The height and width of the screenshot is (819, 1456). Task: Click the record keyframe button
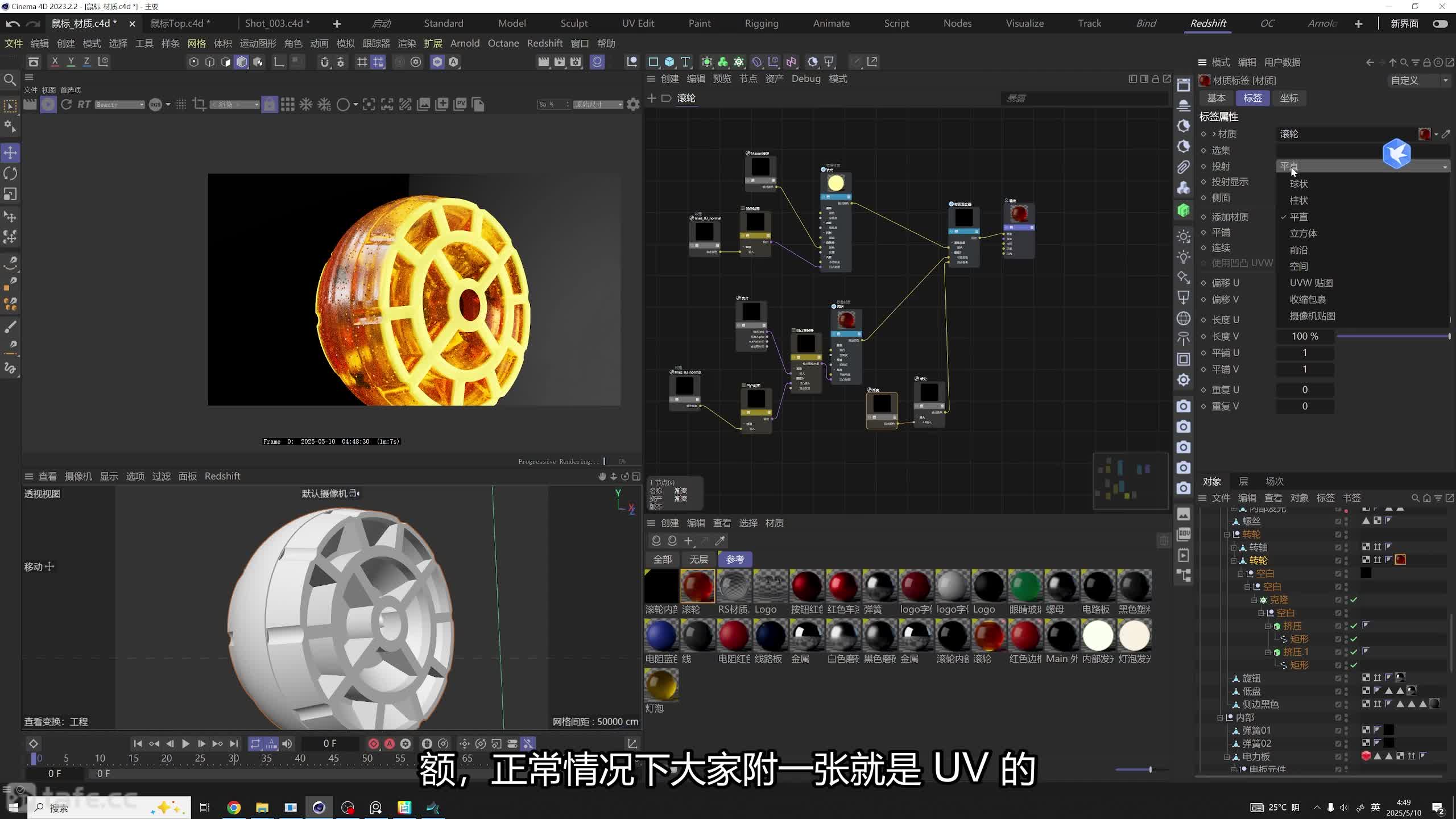(x=374, y=743)
